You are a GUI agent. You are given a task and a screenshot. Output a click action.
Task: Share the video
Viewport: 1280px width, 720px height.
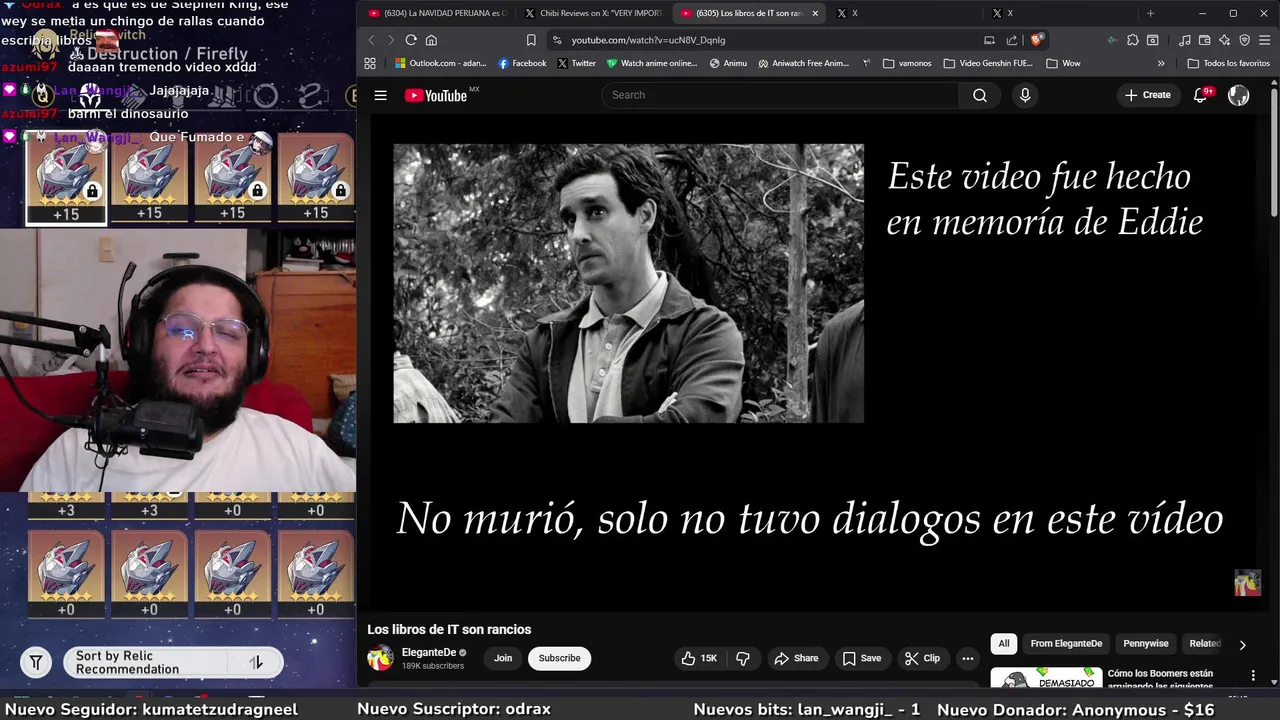[796, 658]
